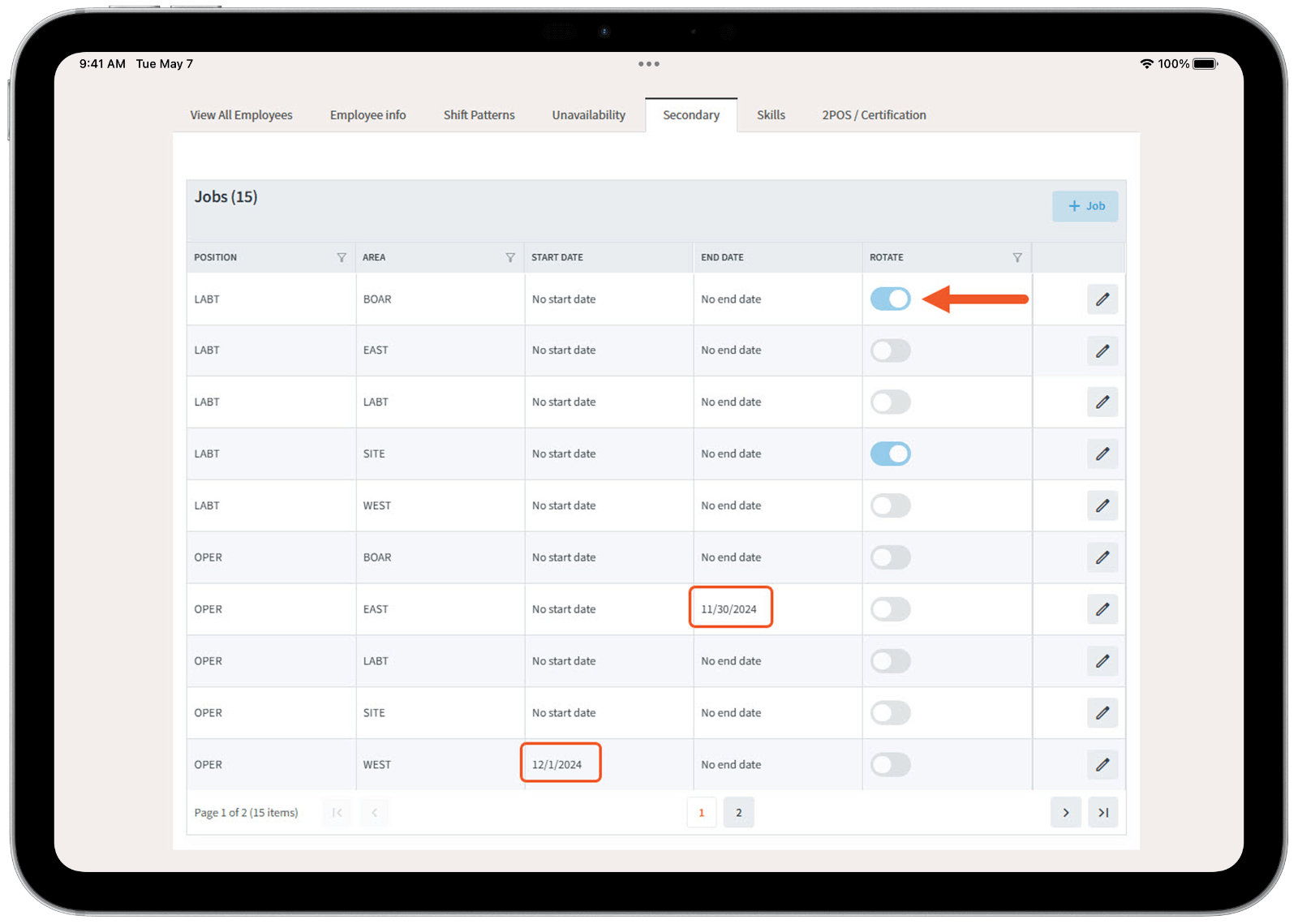This screenshot has width=1298, height=924.
Task: Tap the 9:41 AM clock
Action: (x=102, y=64)
